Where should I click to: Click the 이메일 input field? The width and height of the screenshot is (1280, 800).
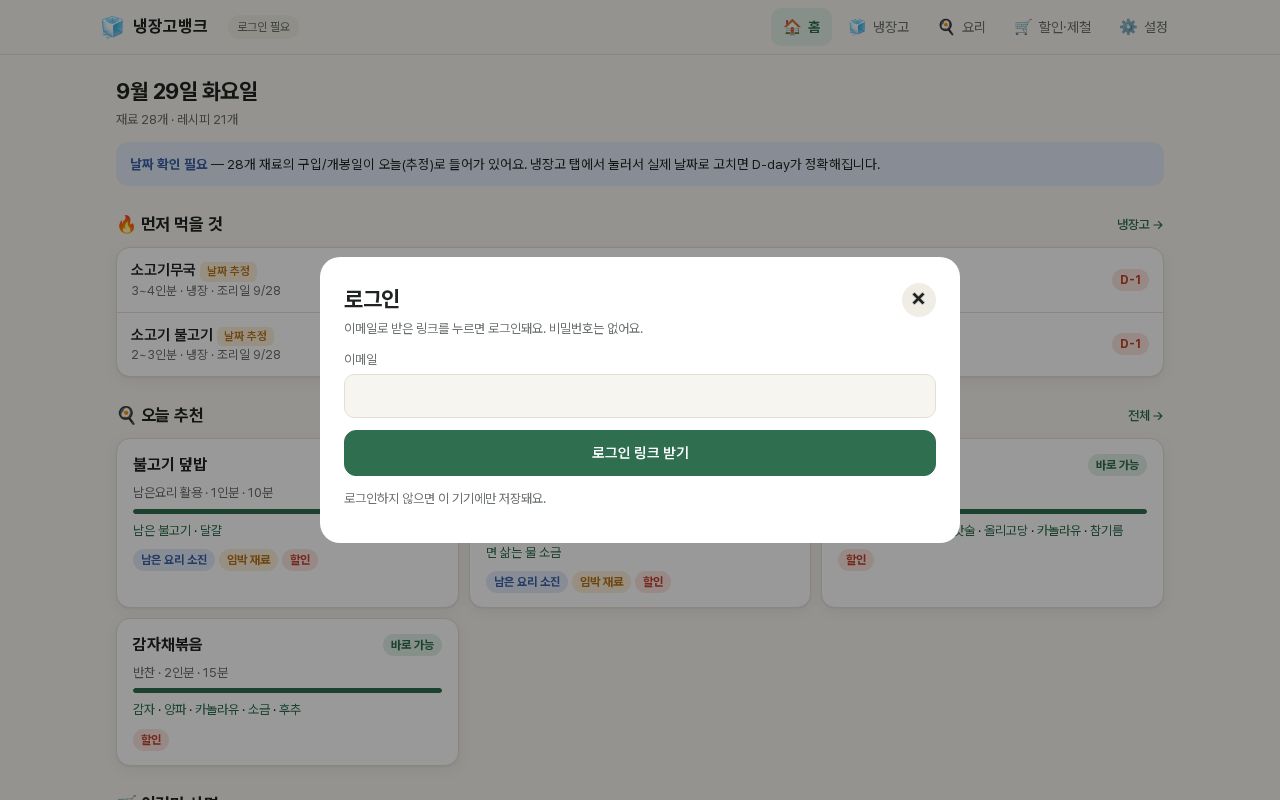point(640,396)
